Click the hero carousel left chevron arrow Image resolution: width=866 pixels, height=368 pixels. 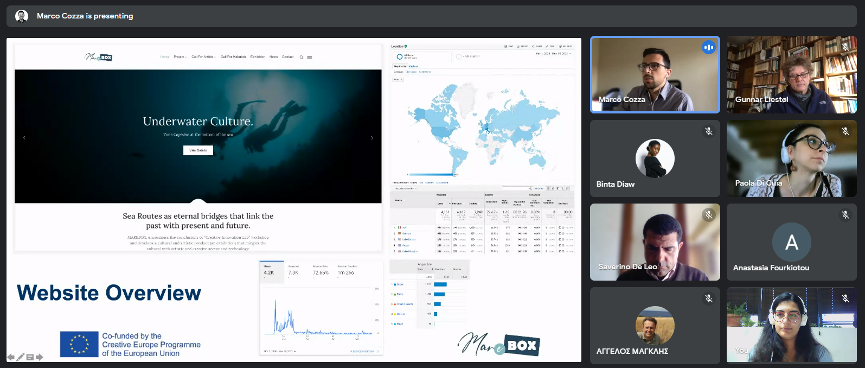[x=24, y=138]
